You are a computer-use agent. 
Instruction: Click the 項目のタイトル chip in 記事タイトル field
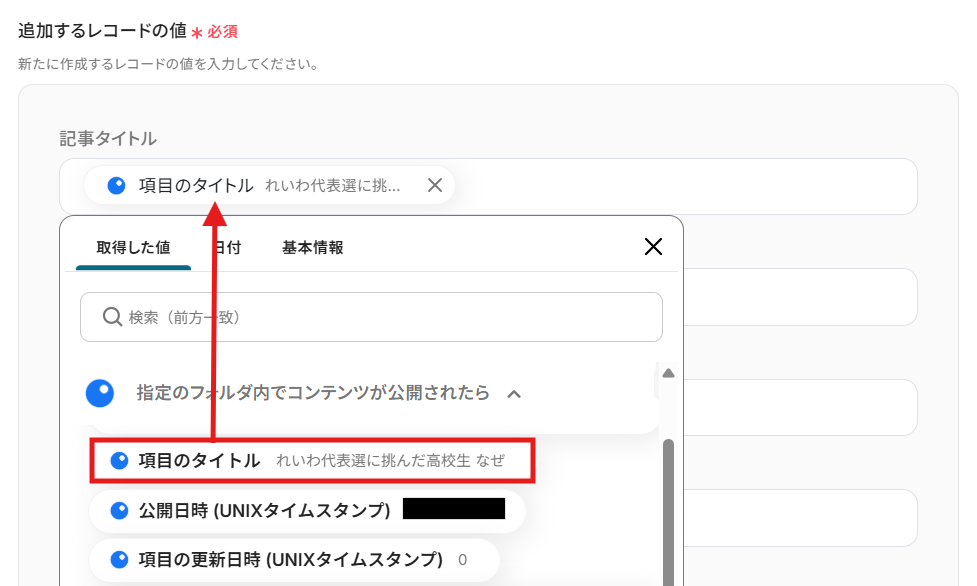(x=269, y=185)
